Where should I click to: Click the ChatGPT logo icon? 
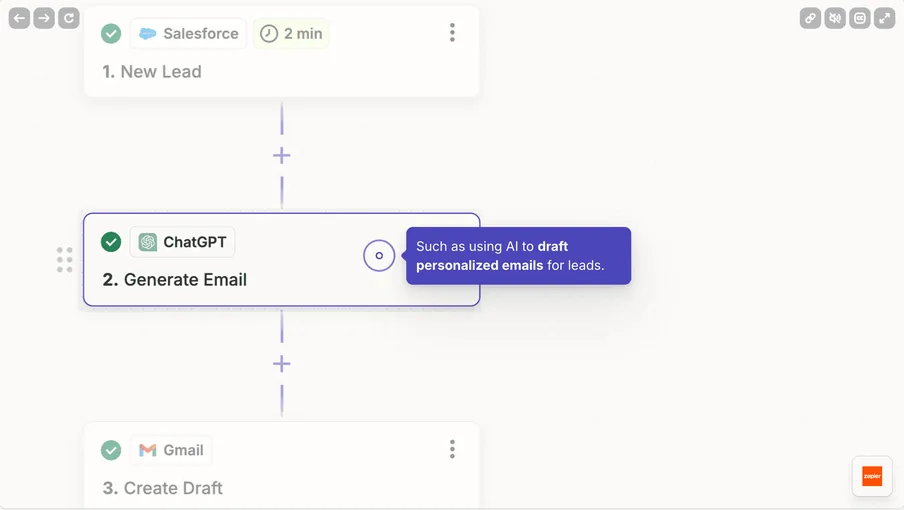point(148,242)
